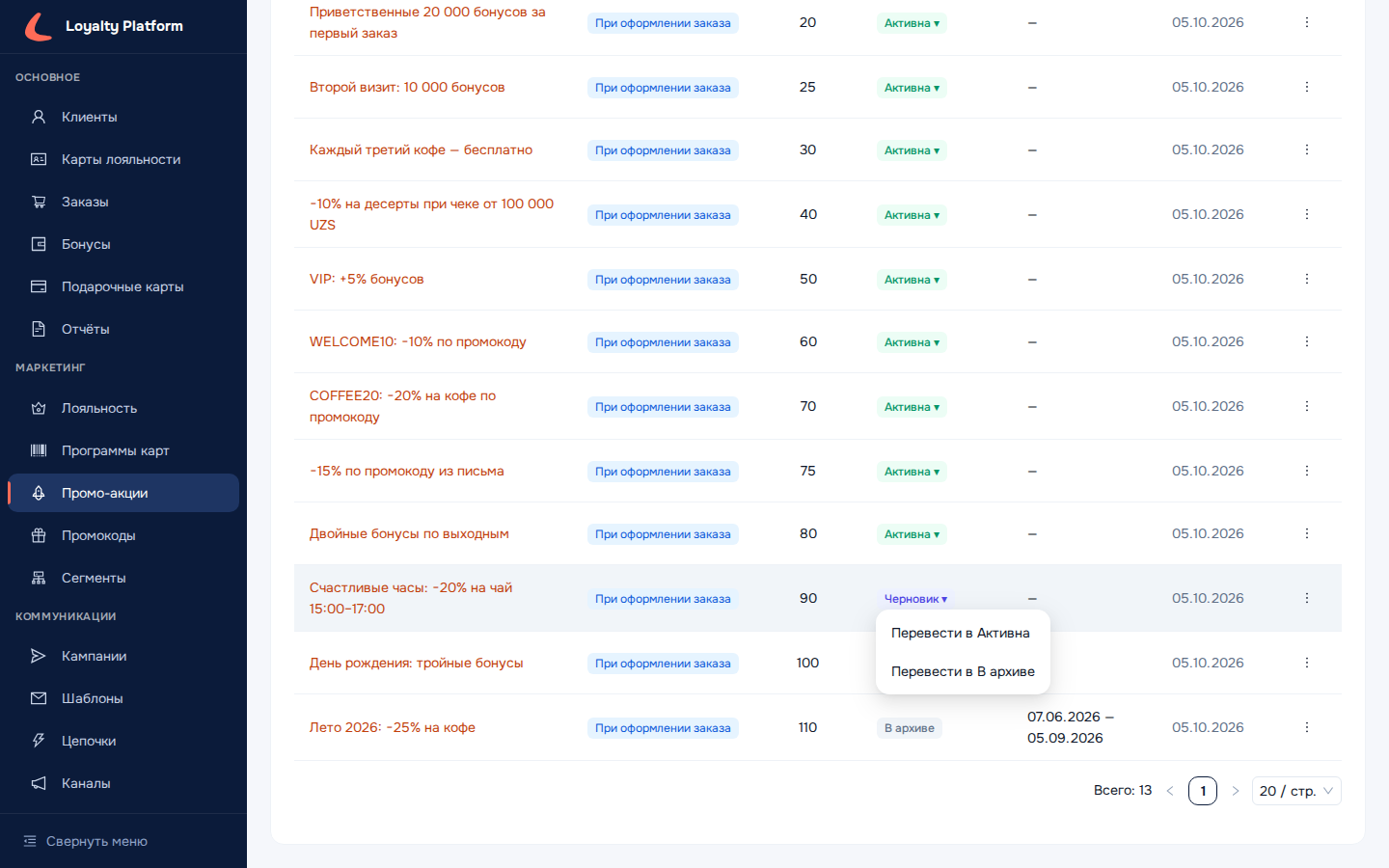Click the Карты лояльности card icon
The width and height of the screenshot is (1389, 868).
(39, 159)
